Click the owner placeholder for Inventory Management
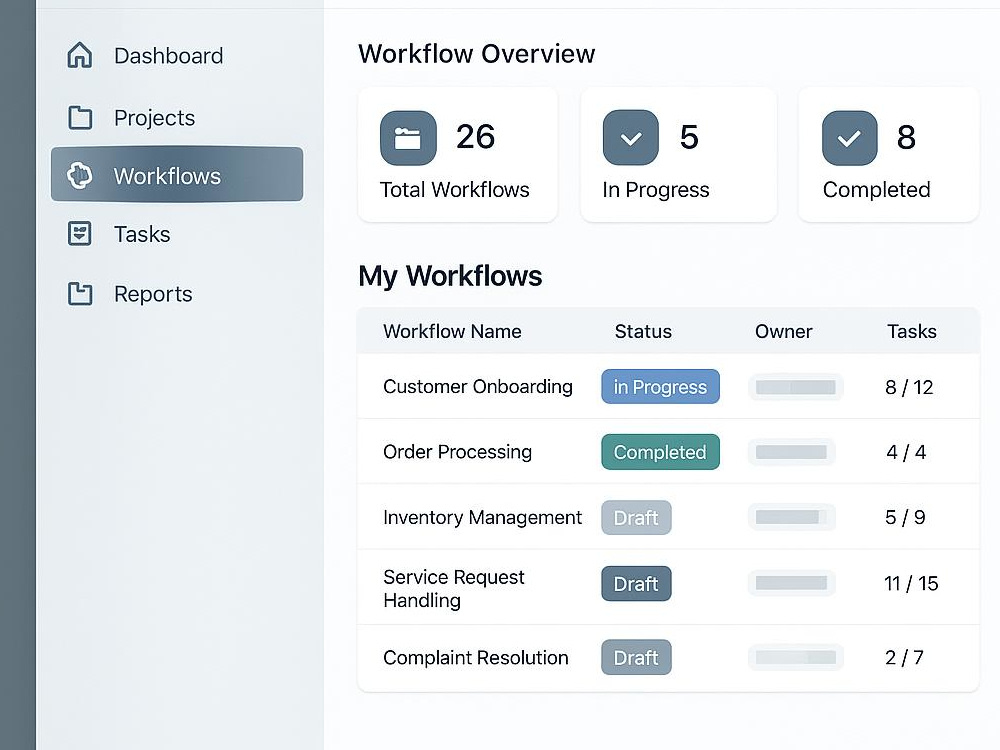The width and height of the screenshot is (1000, 750). tap(791, 517)
